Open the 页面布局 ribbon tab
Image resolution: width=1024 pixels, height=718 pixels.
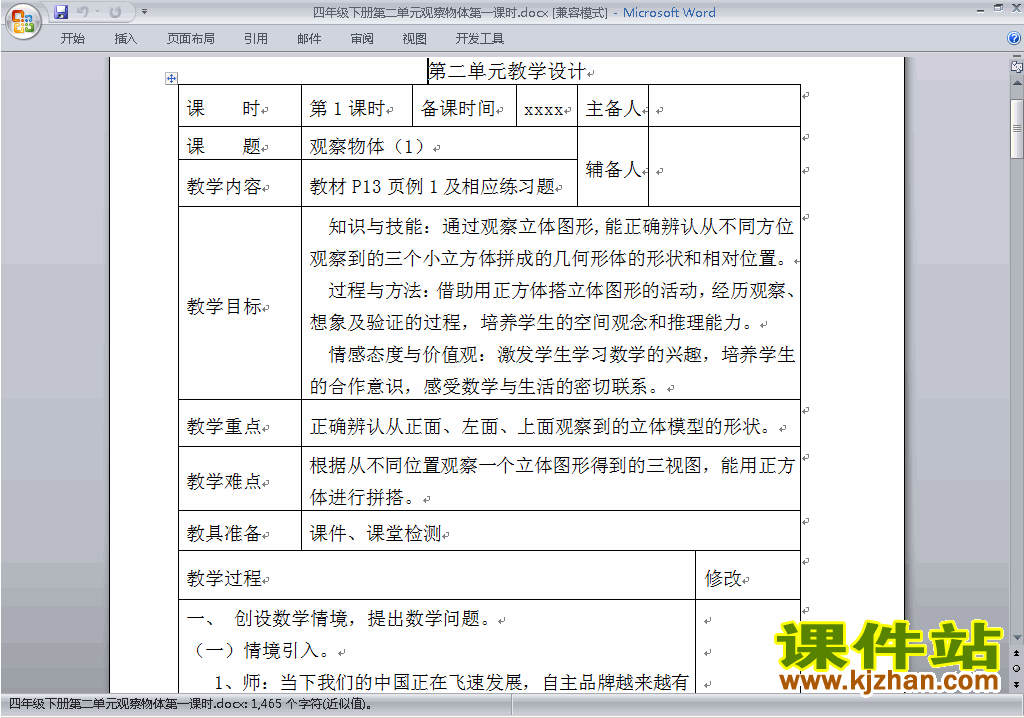coord(191,39)
